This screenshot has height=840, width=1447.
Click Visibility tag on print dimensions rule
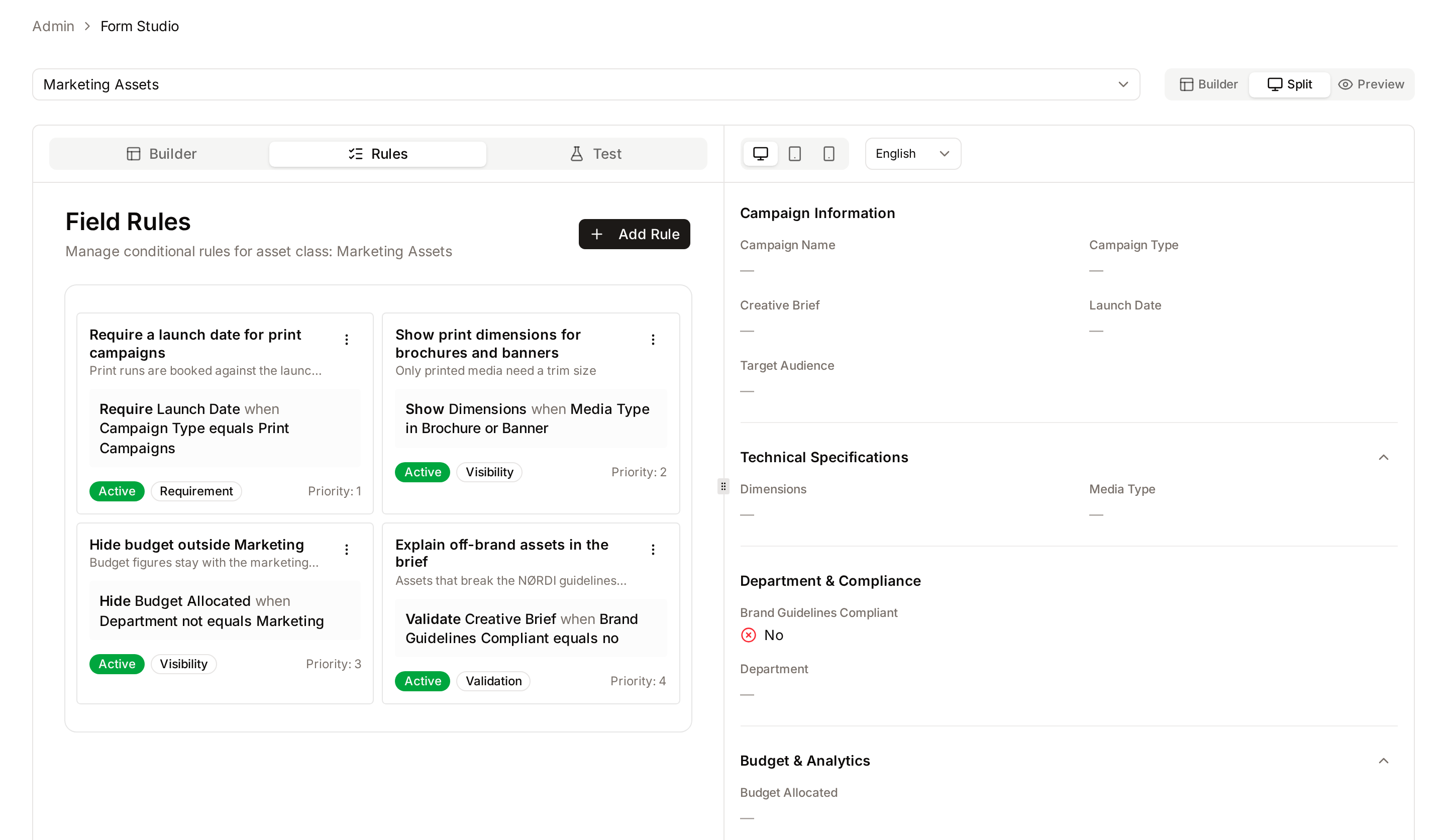pos(489,472)
